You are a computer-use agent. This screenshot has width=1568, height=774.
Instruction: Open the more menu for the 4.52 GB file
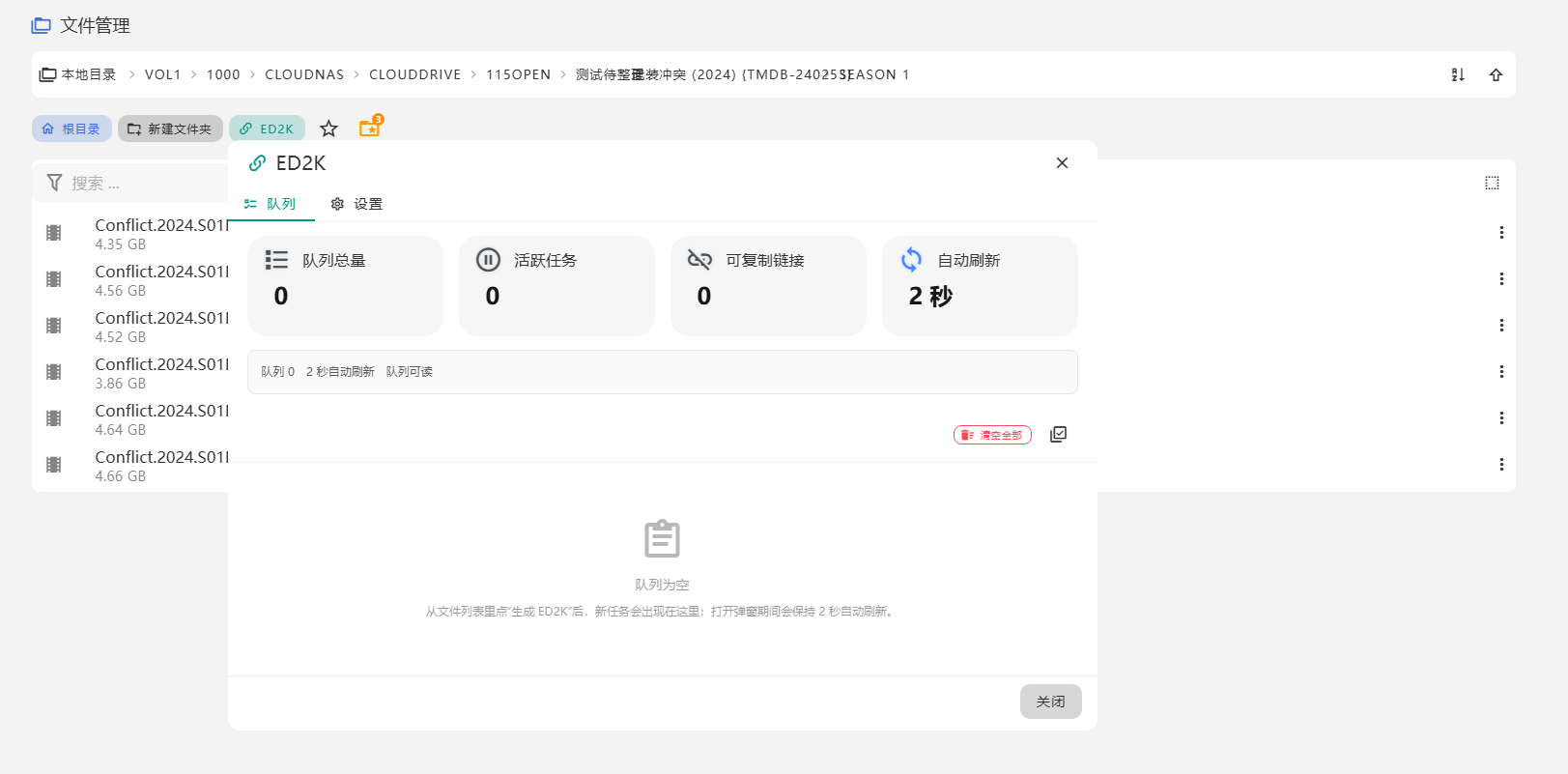(x=1501, y=326)
